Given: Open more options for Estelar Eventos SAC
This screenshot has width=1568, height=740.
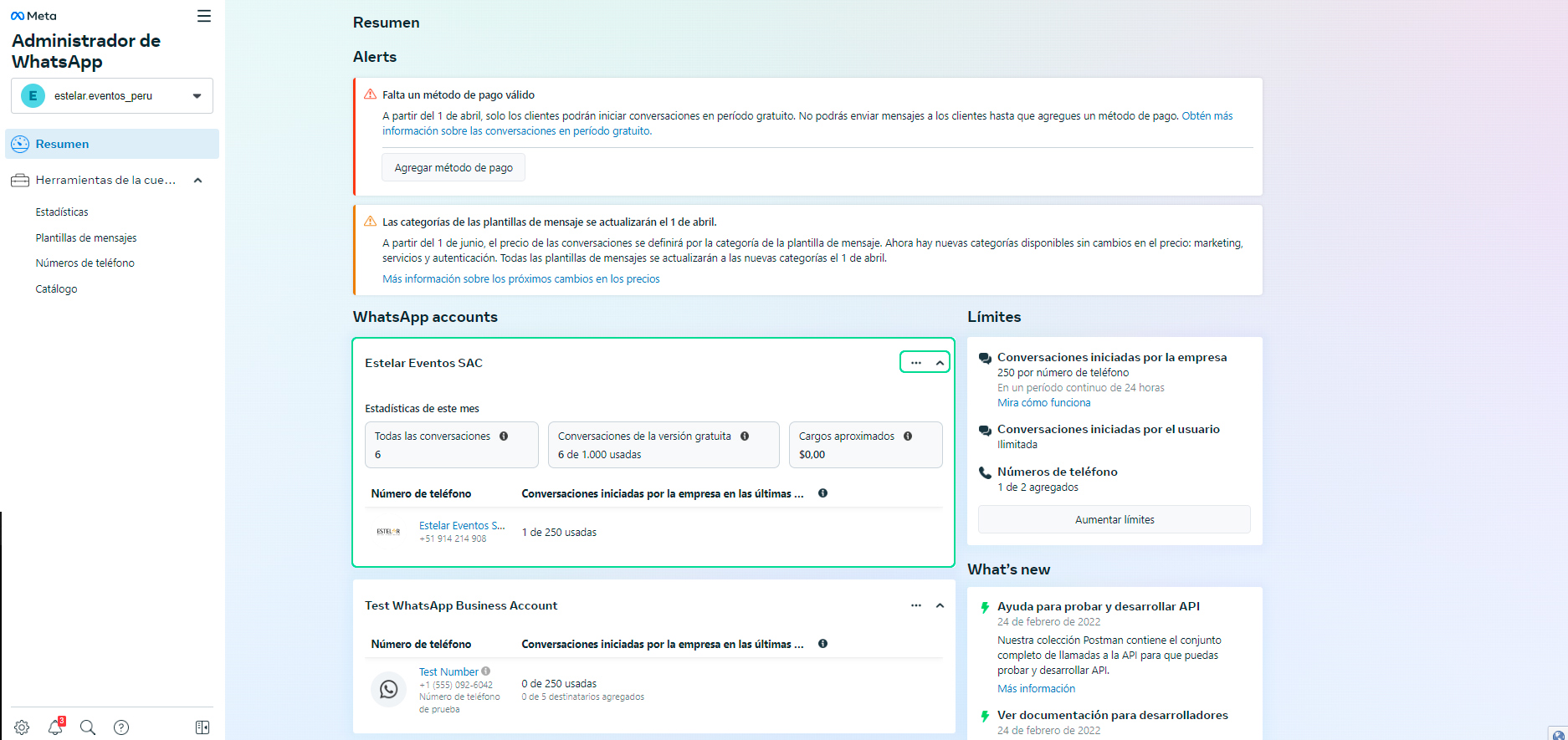Looking at the screenshot, I should 916,363.
